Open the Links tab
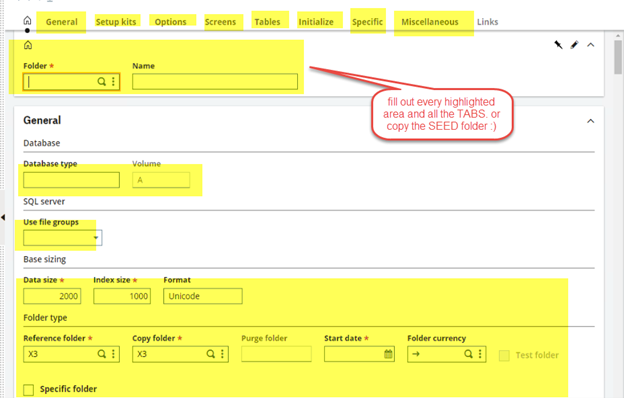Screen dimensions: 624x398 tap(488, 22)
